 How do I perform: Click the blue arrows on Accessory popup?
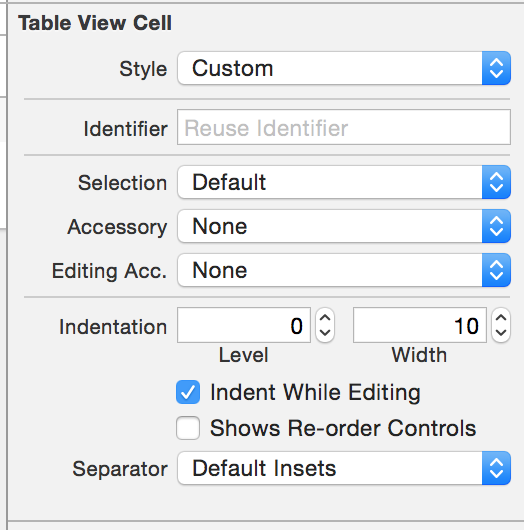(x=496, y=226)
